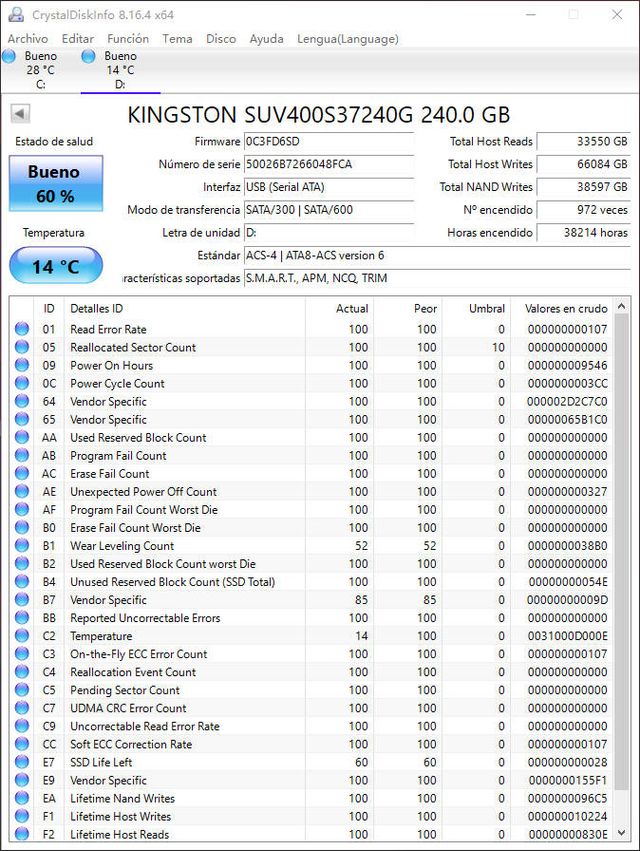The width and height of the screenshot is (640, 851).
Task: Click the 14 °C temperature button
Action: [x=54, y=267]
